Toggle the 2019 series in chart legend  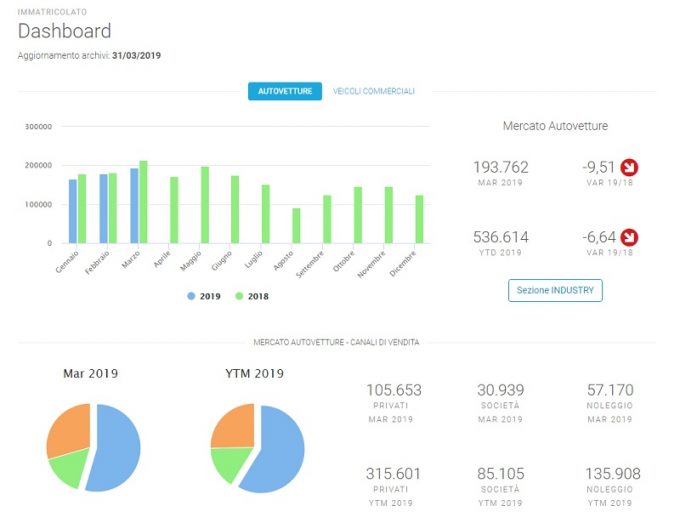pos(204,296)
